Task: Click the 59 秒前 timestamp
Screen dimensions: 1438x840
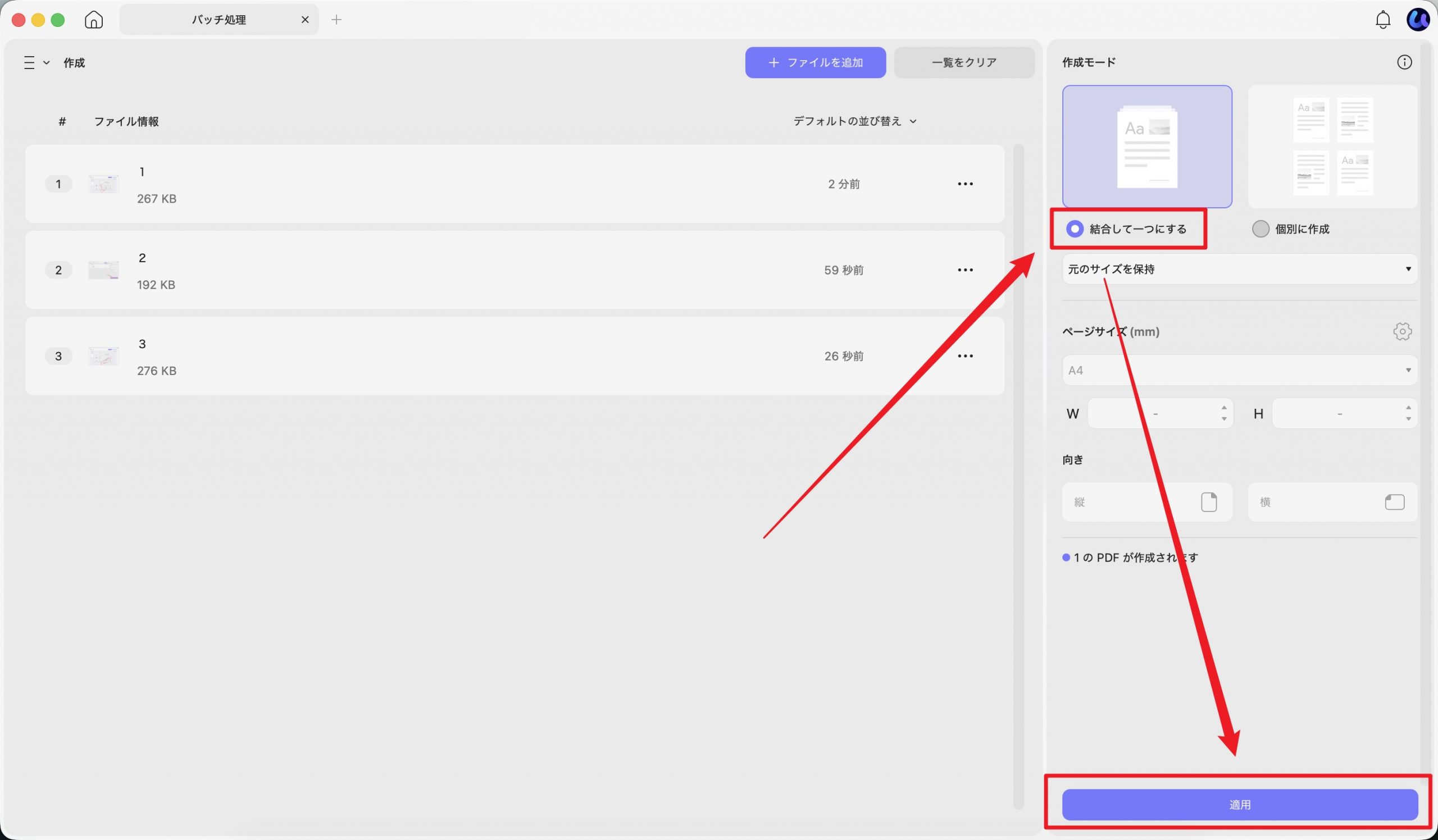Action: click(x=843, y=270)
